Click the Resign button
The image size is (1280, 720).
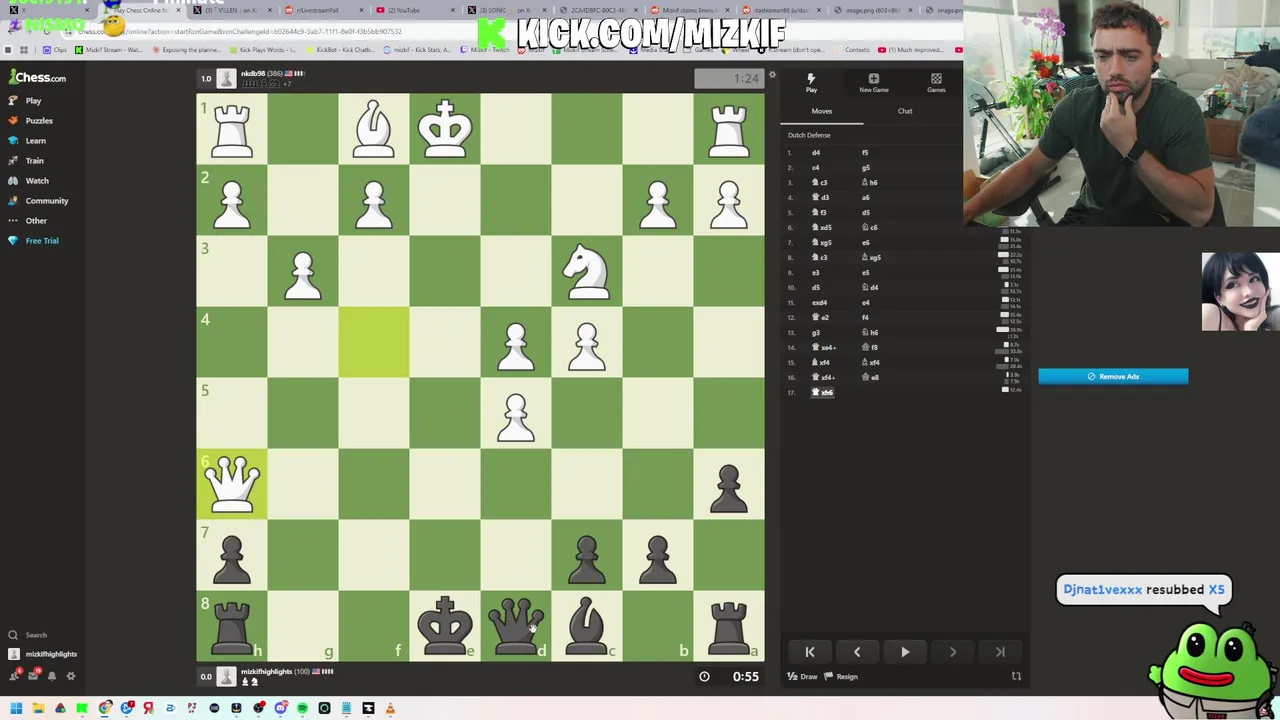click(x=841, y=677)
